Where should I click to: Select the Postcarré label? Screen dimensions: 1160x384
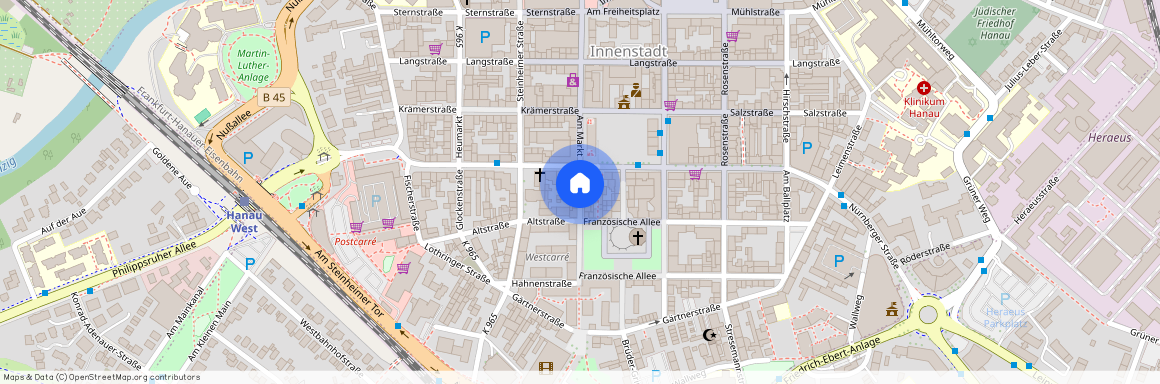tap(356, 241)
